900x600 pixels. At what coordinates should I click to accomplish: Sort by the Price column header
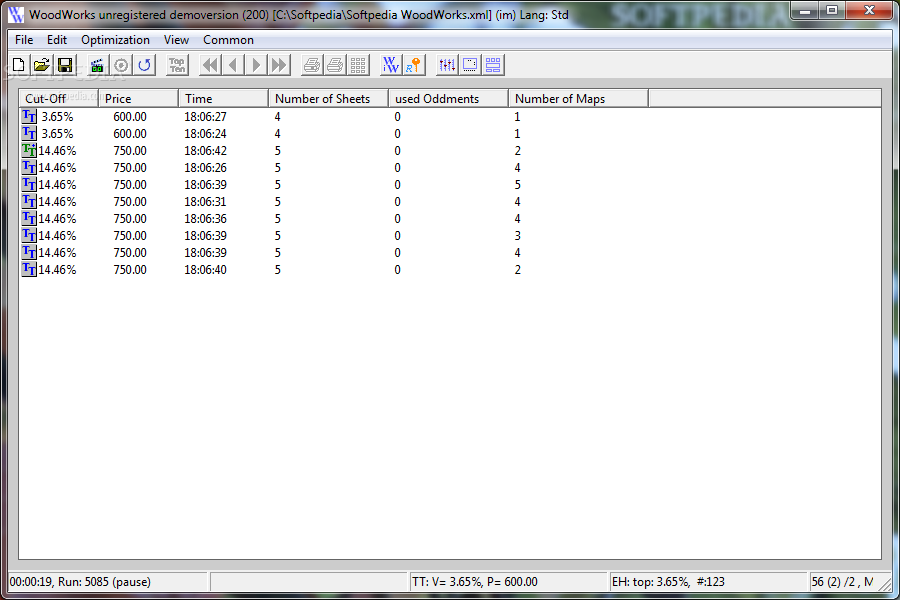[138, 98]
